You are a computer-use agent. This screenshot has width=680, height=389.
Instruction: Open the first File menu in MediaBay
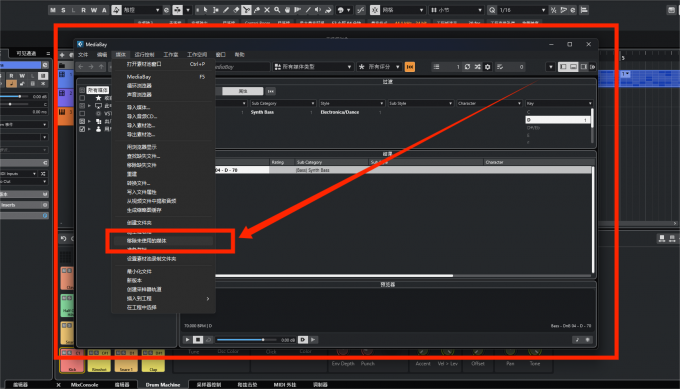(83, 55)
